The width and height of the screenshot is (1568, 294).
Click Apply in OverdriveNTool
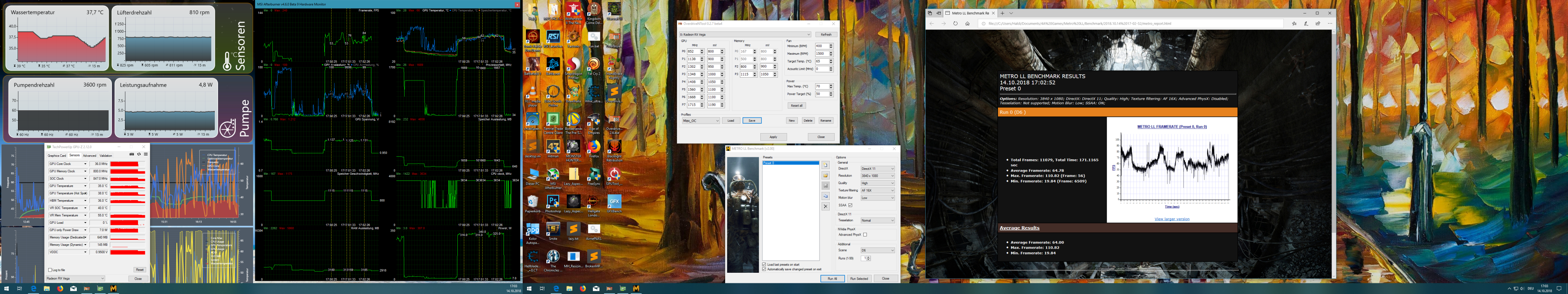773,137
